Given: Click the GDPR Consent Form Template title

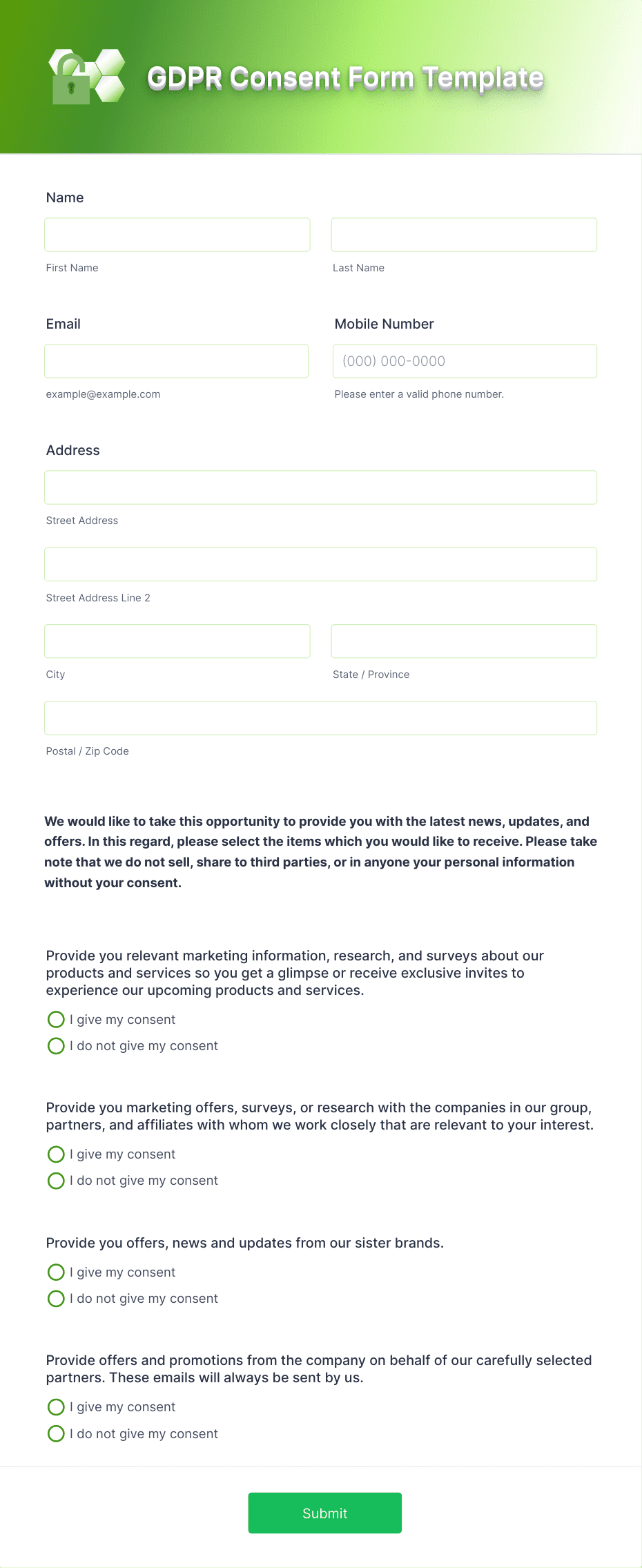Looking at the screenshot, I should point(344,77).
